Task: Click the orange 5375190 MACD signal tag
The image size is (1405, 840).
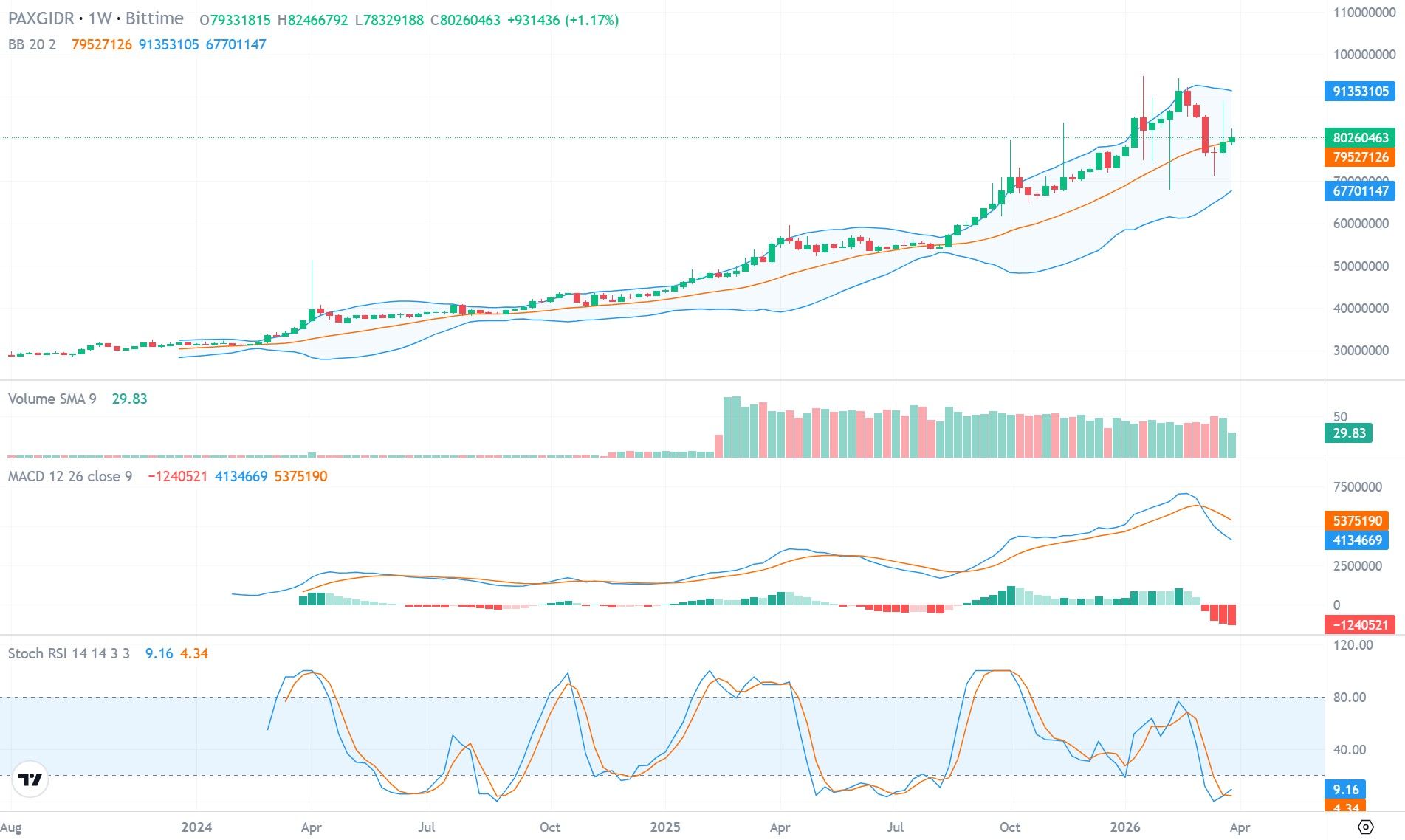Action: pos(1358,520)
